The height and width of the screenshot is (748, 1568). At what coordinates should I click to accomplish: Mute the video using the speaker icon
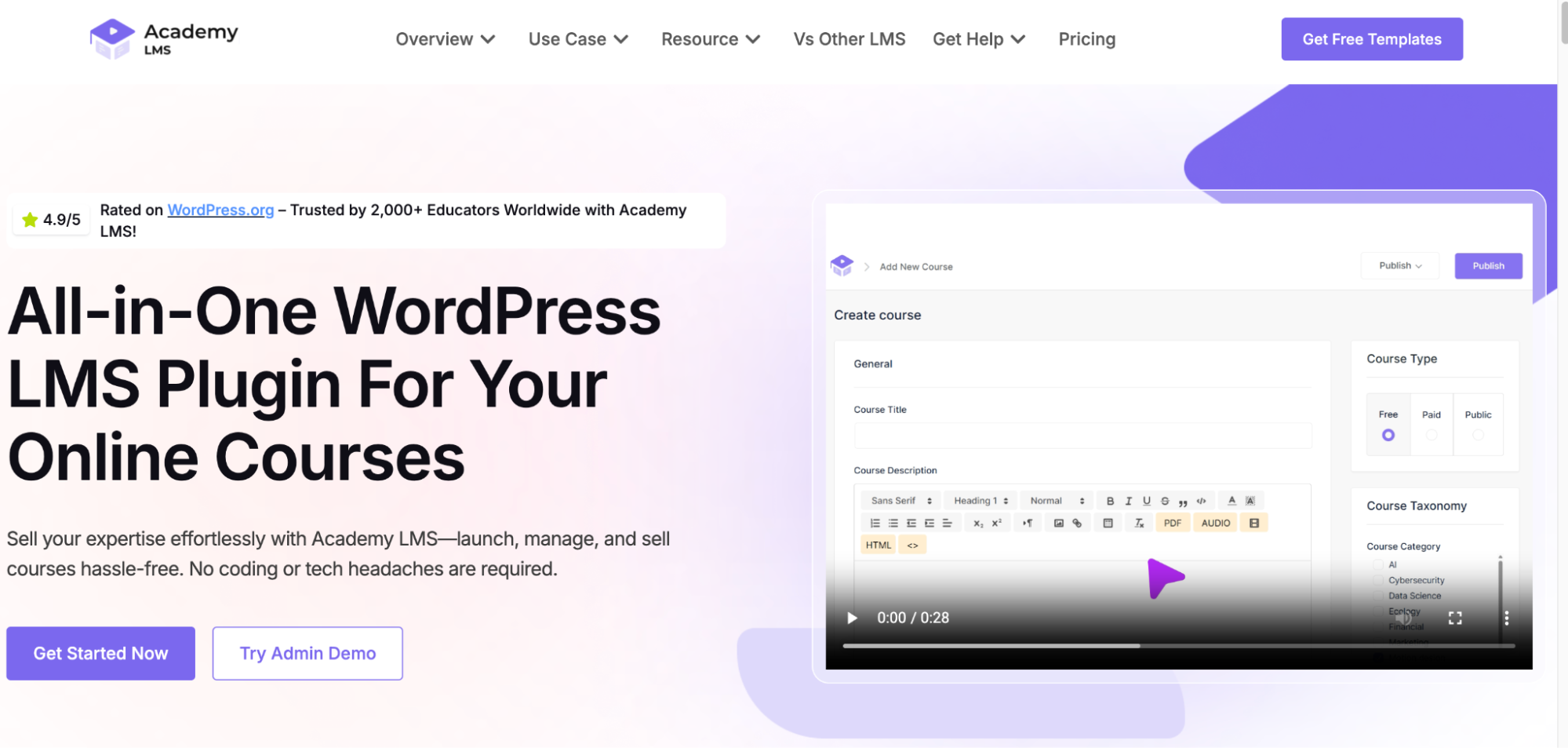point(1403,618)
